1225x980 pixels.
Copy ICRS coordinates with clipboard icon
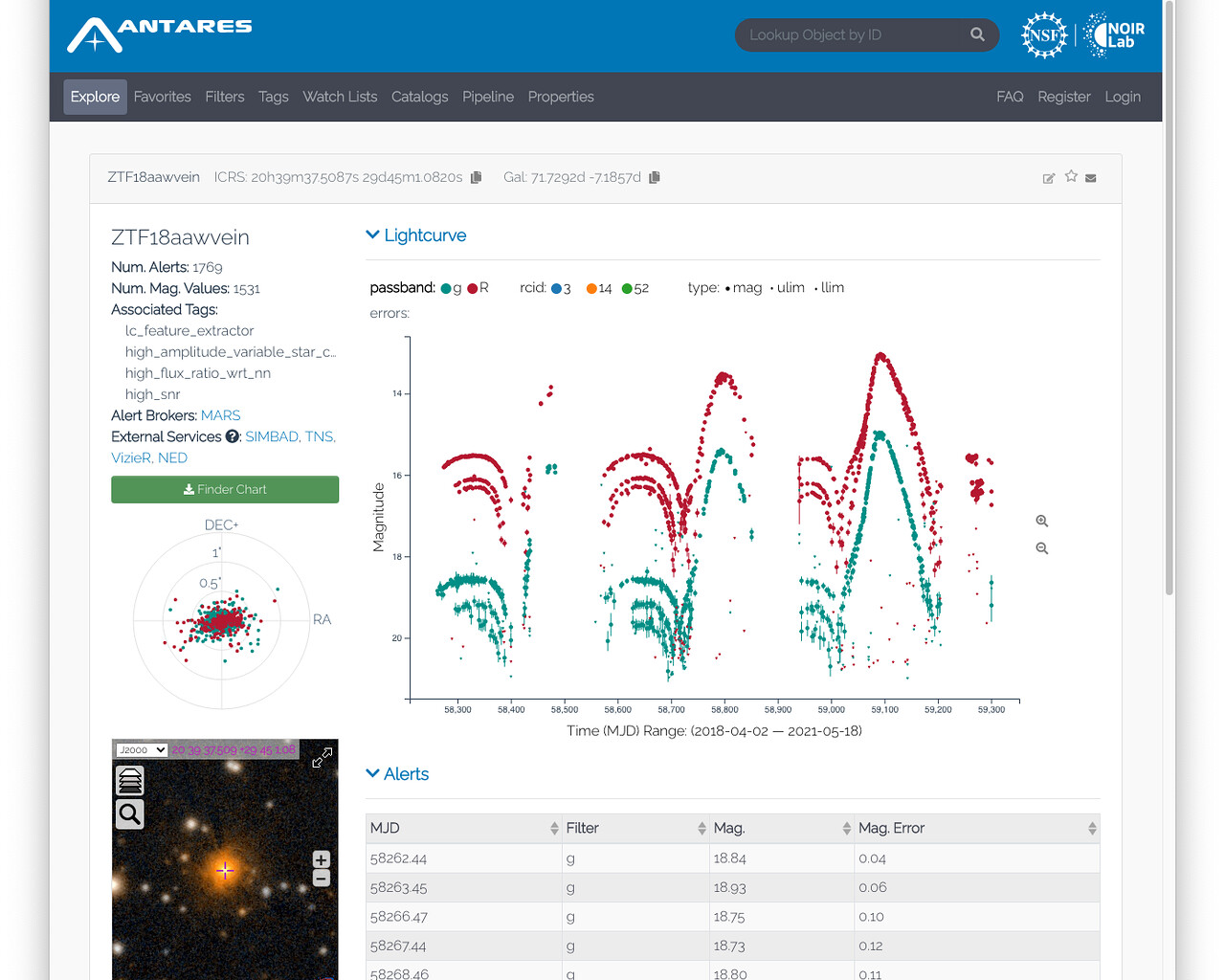pos(476,177)
